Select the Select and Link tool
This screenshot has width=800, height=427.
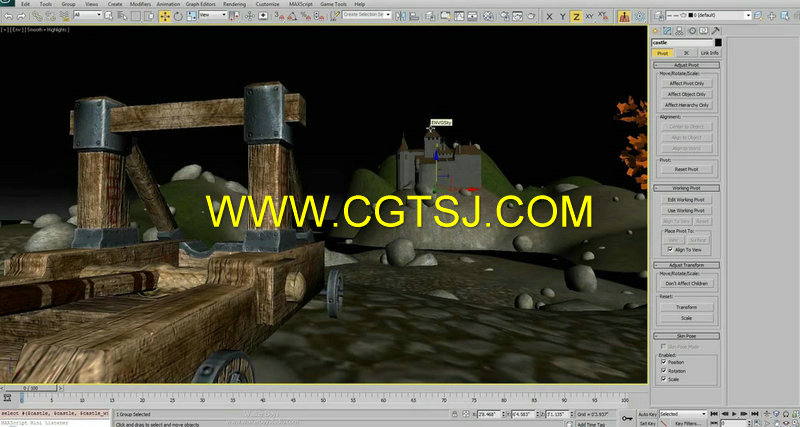37,16
